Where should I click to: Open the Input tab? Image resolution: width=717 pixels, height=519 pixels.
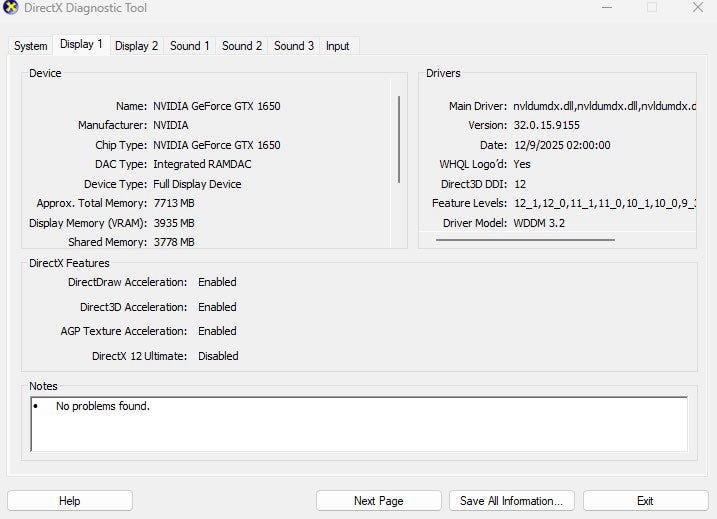tap(337, 46)
